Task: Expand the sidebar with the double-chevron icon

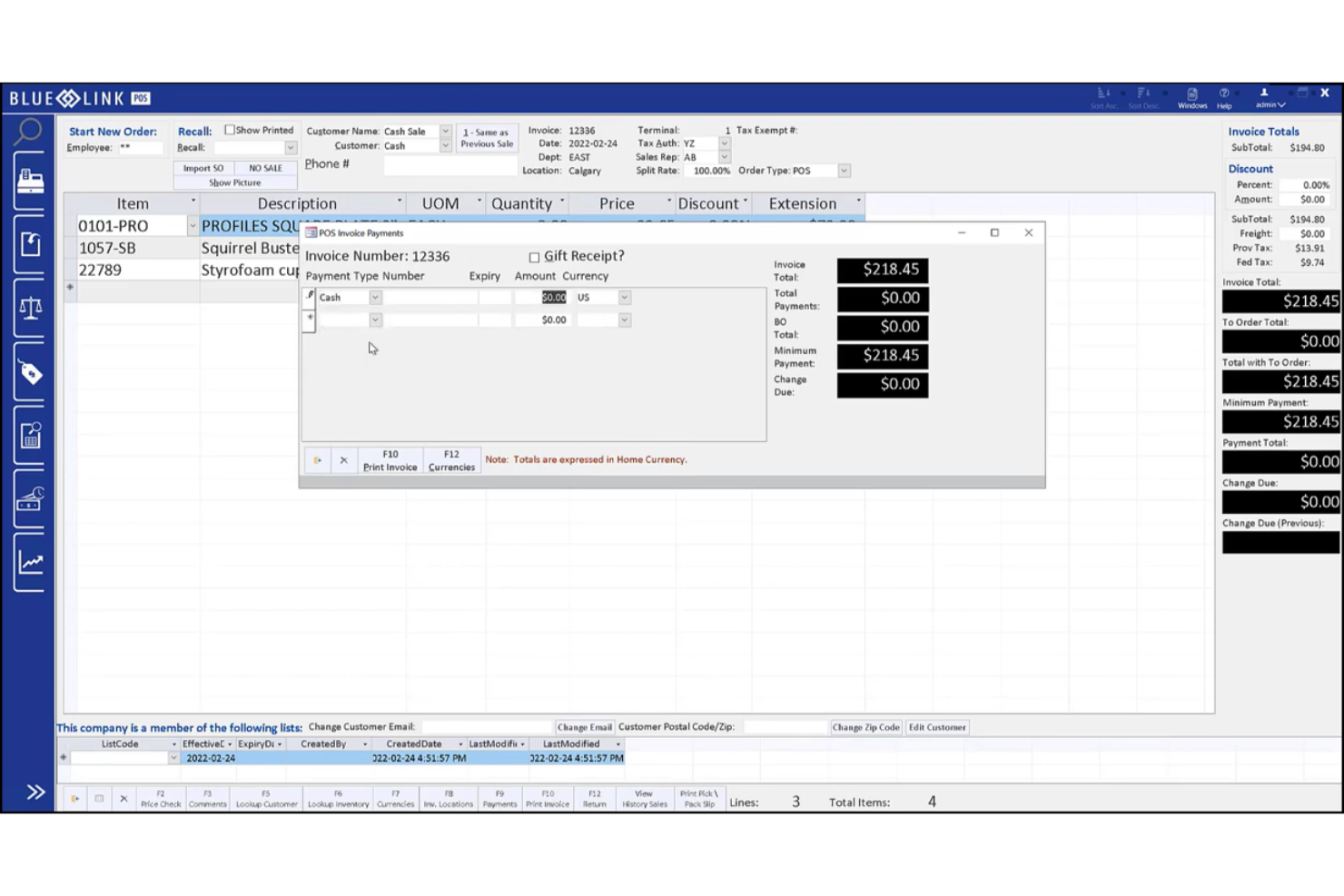Action: 35,793
